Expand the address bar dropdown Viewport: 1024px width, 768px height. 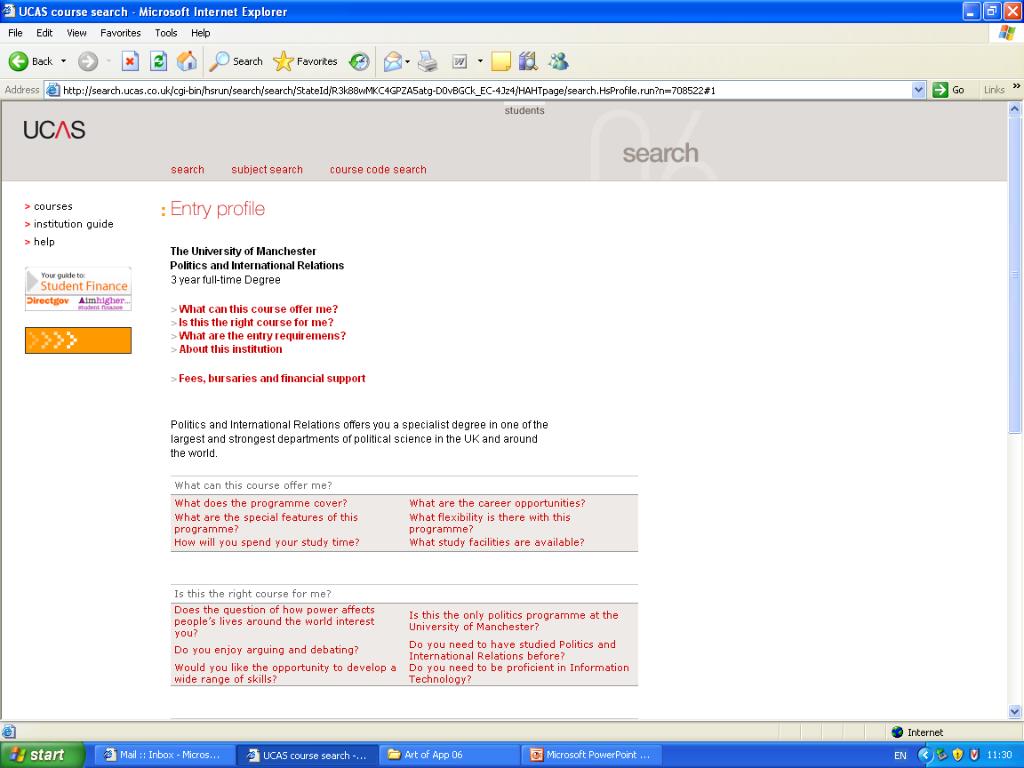tap(918, 90)
